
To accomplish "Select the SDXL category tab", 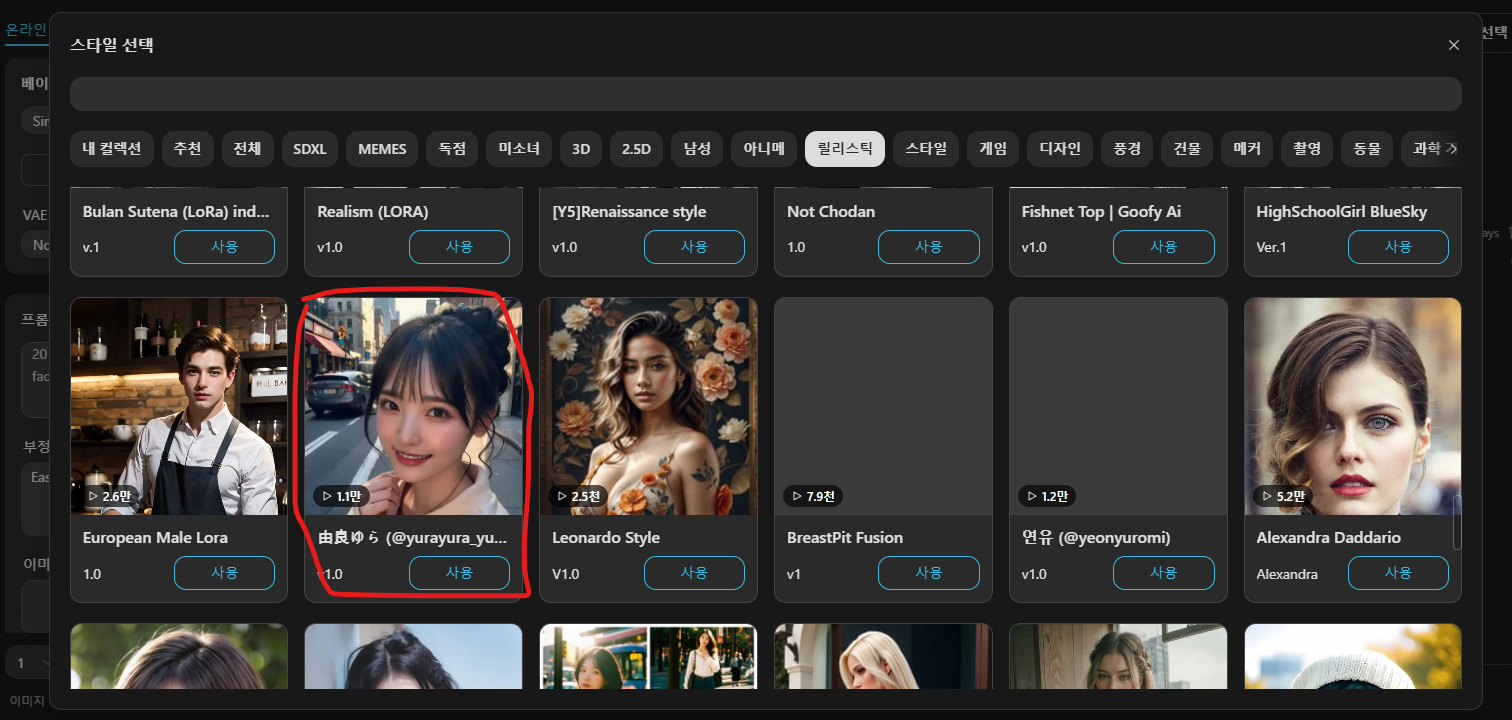I will [x=310, y=149].
